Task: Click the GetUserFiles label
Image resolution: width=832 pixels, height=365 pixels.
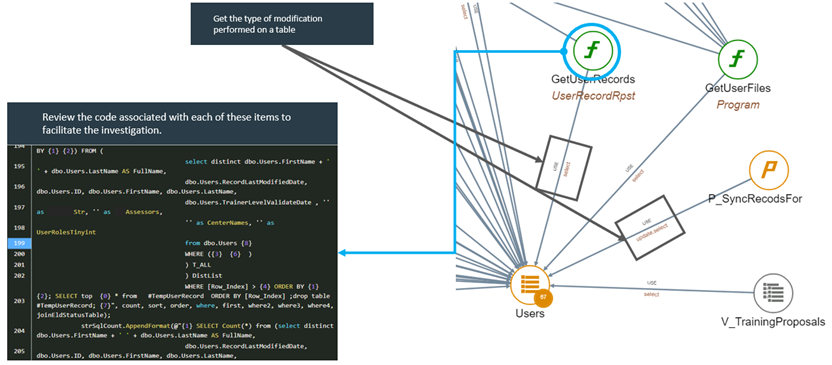Action: pos(738,88)
